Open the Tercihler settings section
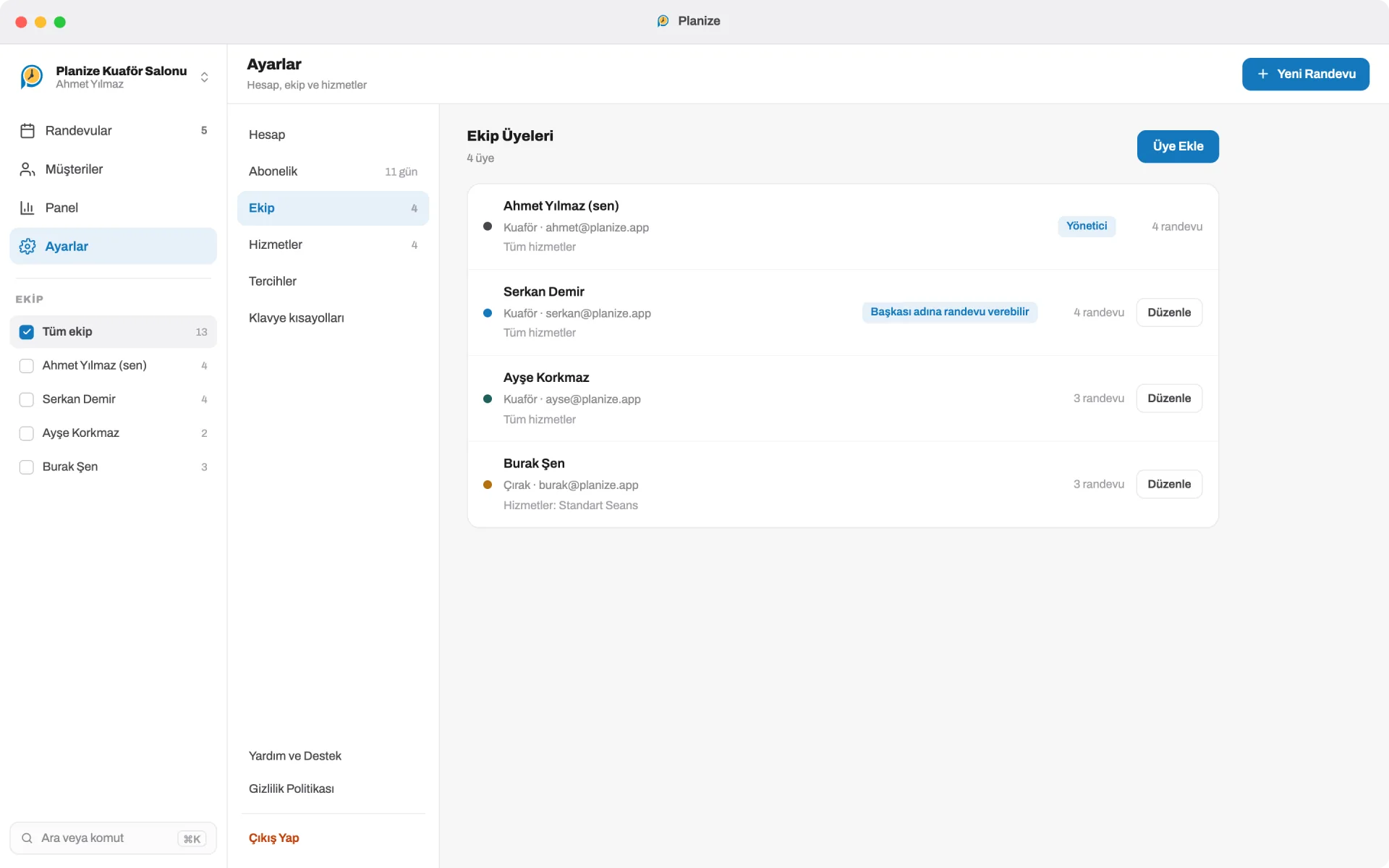 [x=333, y=281]
